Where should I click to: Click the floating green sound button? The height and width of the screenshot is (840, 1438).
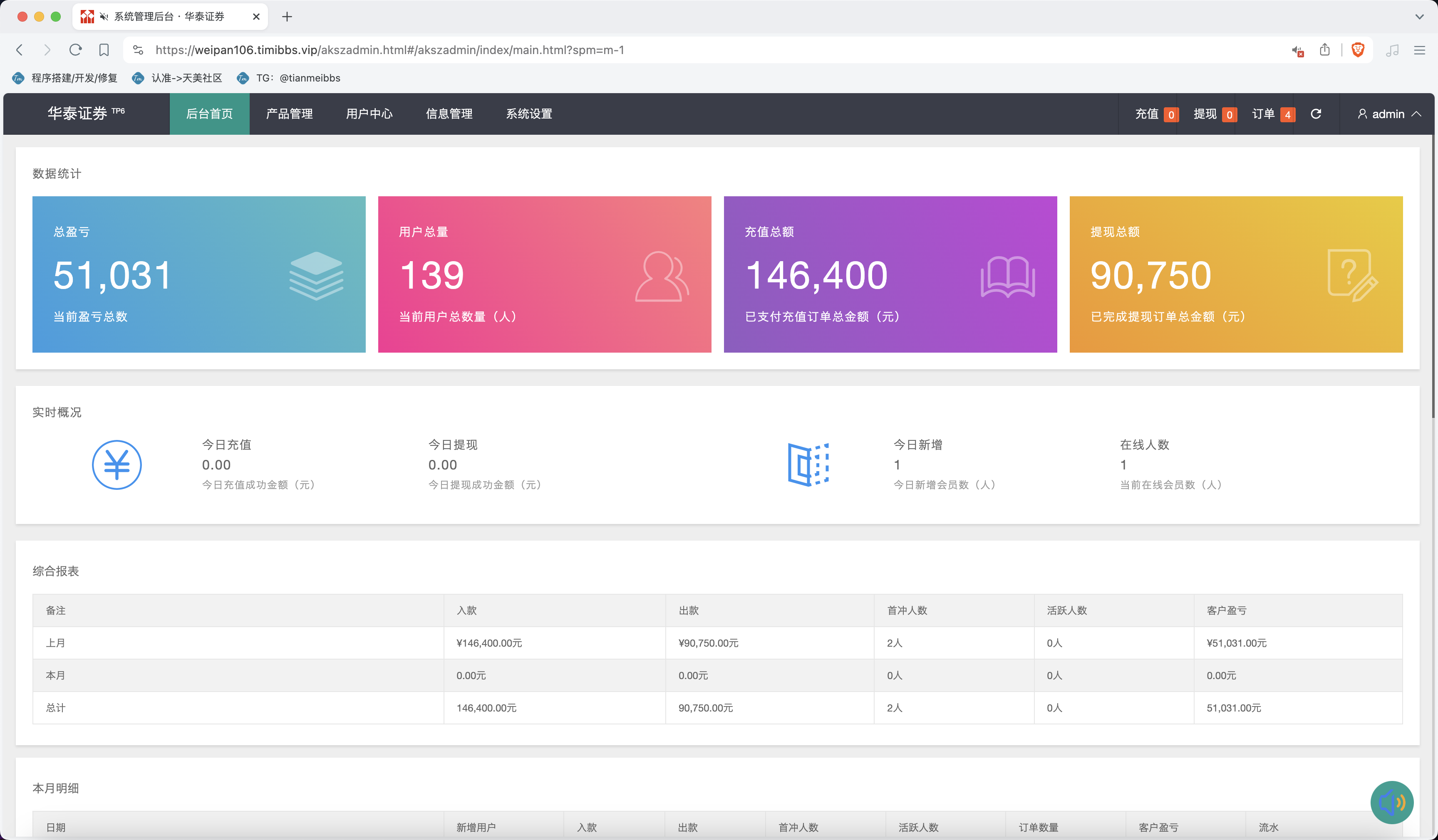[x=1392, y=802]
